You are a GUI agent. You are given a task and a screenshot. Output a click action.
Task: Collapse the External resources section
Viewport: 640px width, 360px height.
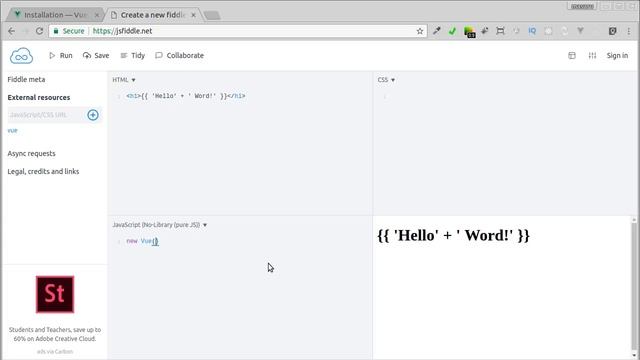(x=39, y=98)
